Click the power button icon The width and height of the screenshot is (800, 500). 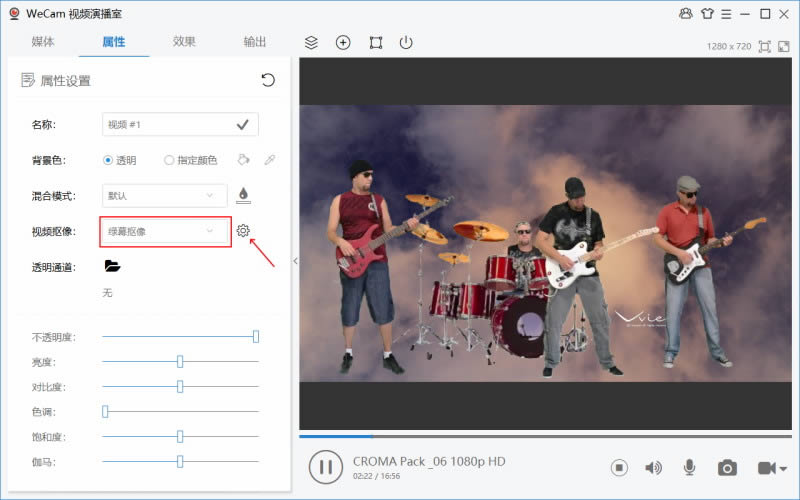tap(406, 42)
